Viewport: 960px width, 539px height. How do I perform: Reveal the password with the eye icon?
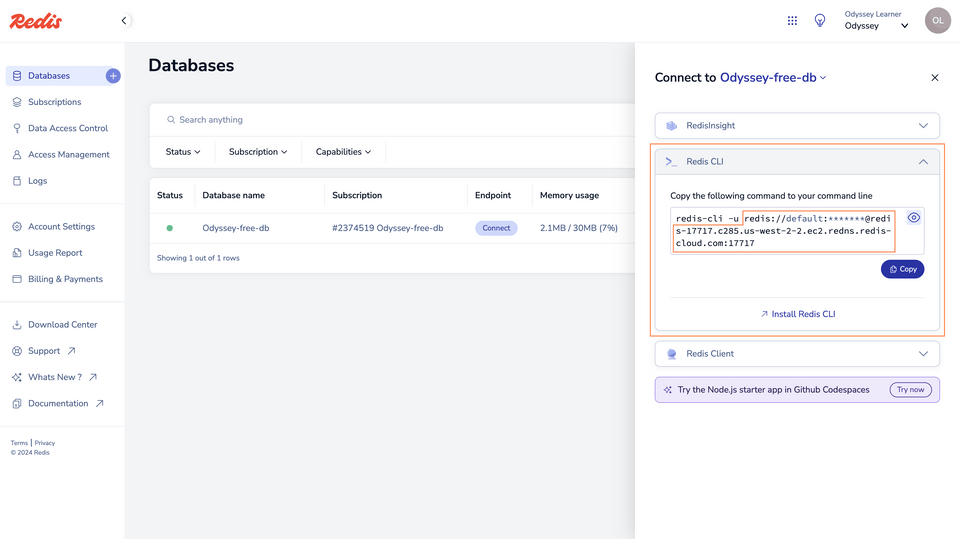click(x=913, y=218)
